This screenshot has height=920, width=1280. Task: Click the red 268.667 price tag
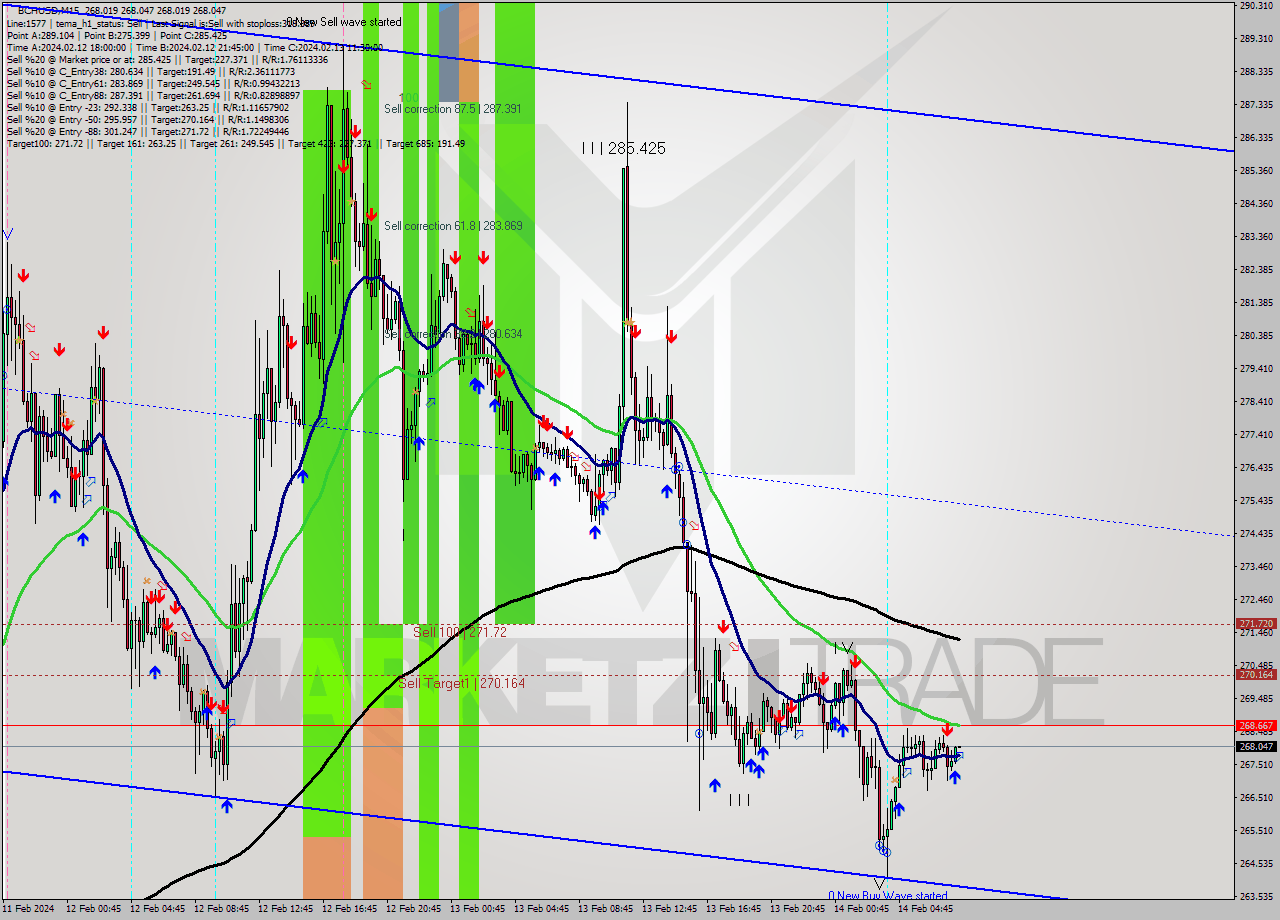[1256, 726]
